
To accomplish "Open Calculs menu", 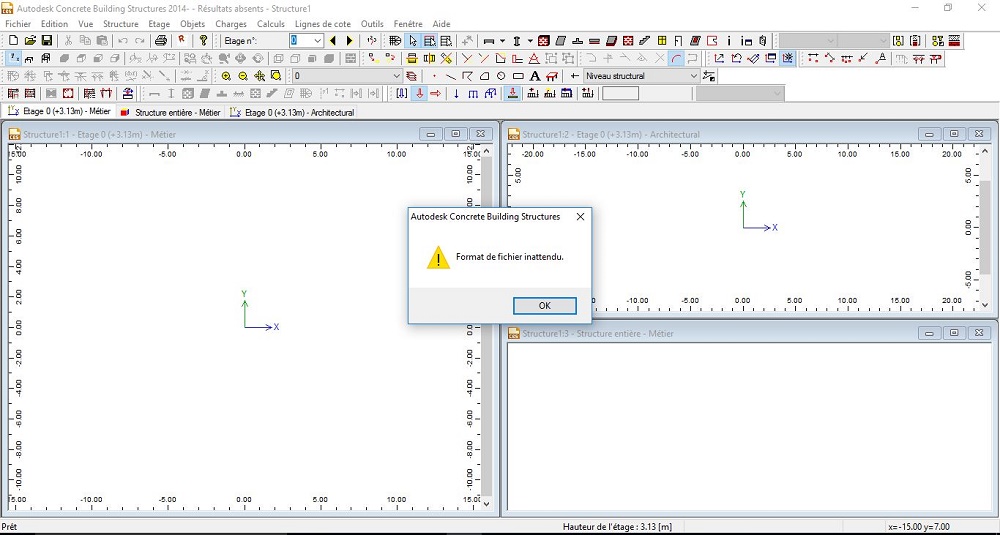I will (x=271, y=24).
